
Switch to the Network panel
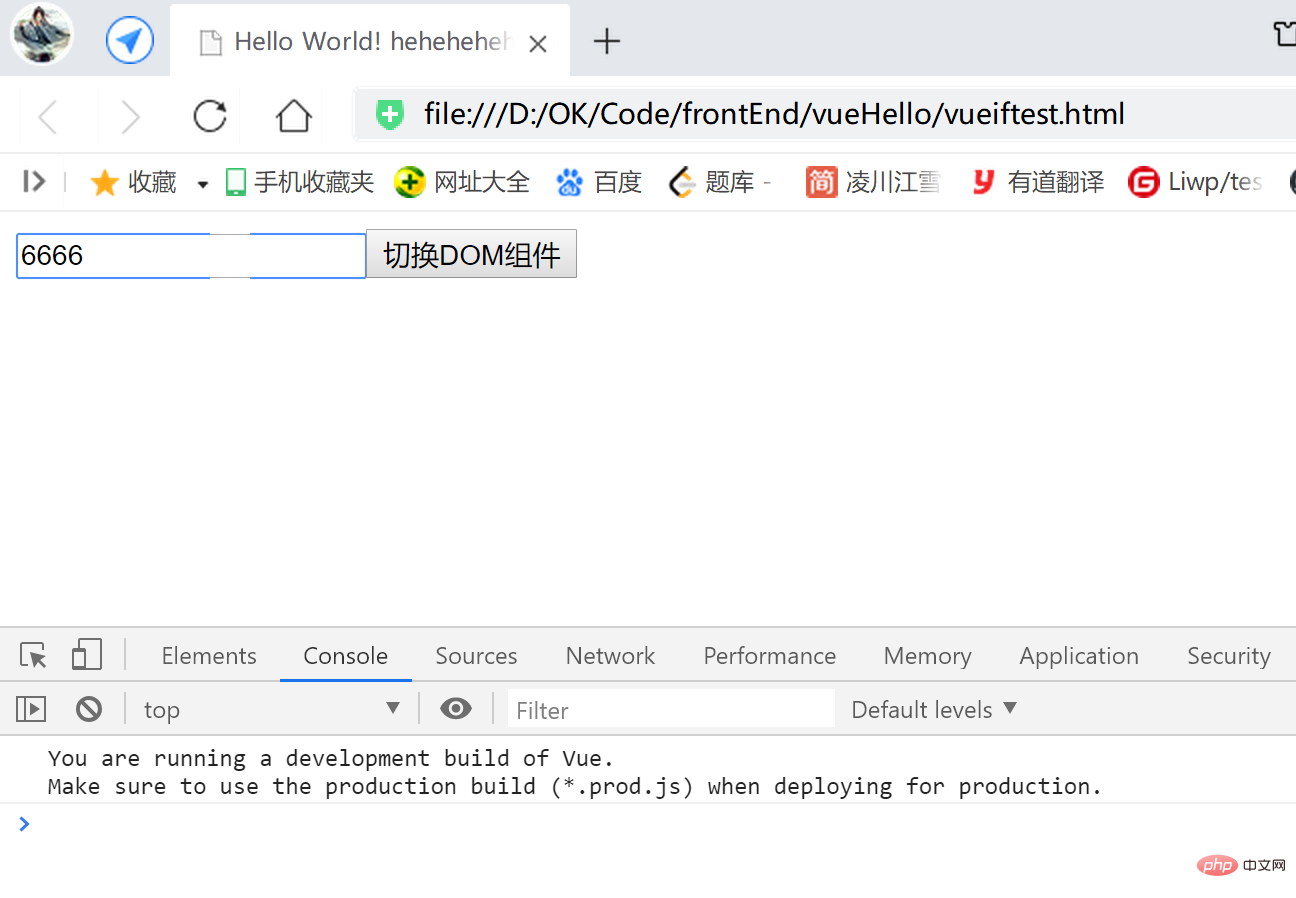(610, 655)
